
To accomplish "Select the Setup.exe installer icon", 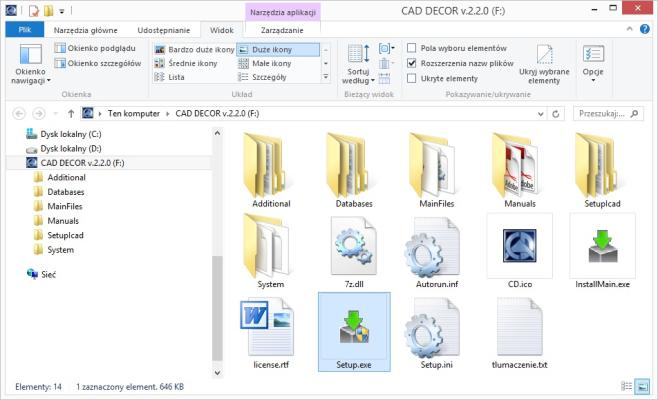I will pos(354,327).
